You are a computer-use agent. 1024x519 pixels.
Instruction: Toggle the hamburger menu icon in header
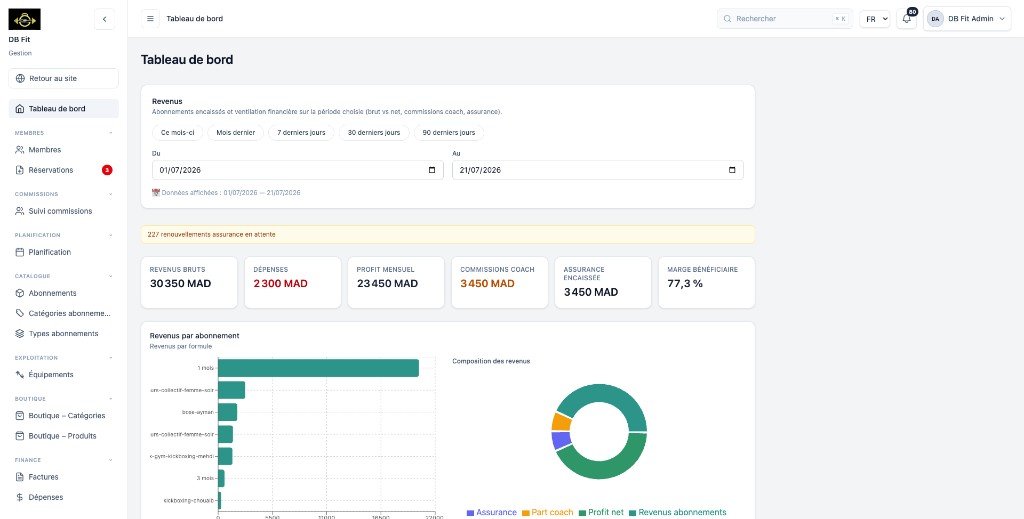150,19
